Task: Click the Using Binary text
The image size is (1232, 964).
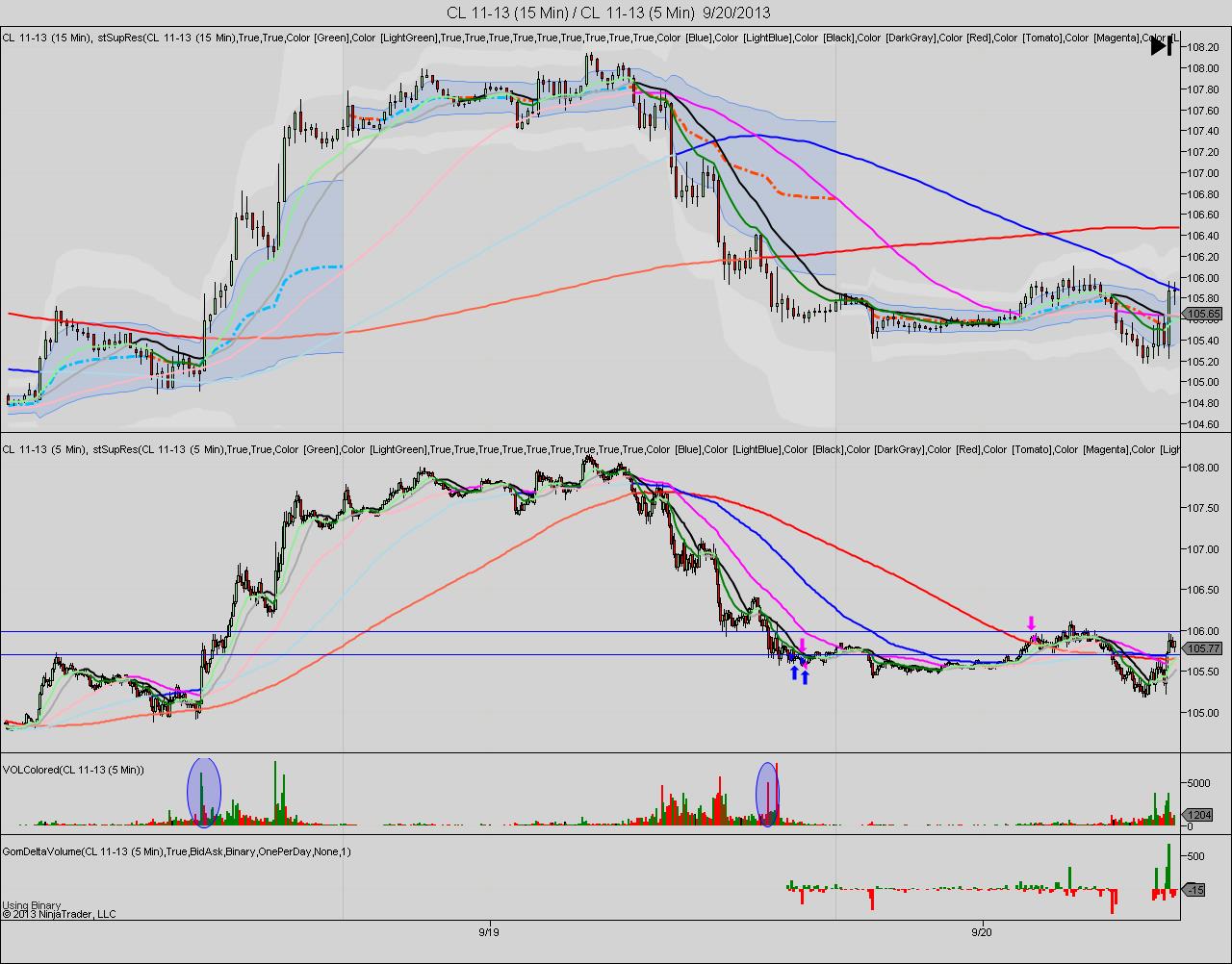Action: [32, 905]
